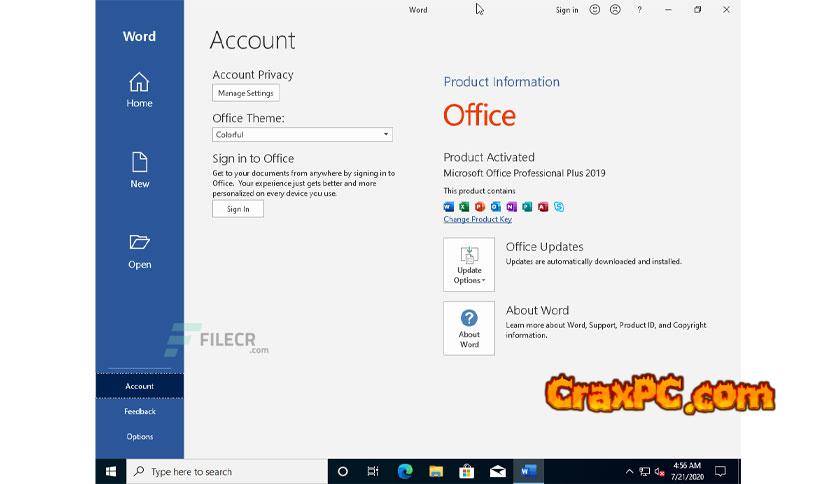Image resolution: width=836 pixels, height=484 pixels.
Task: Select the Account tab in sidebar
Action: click(139, 386)
